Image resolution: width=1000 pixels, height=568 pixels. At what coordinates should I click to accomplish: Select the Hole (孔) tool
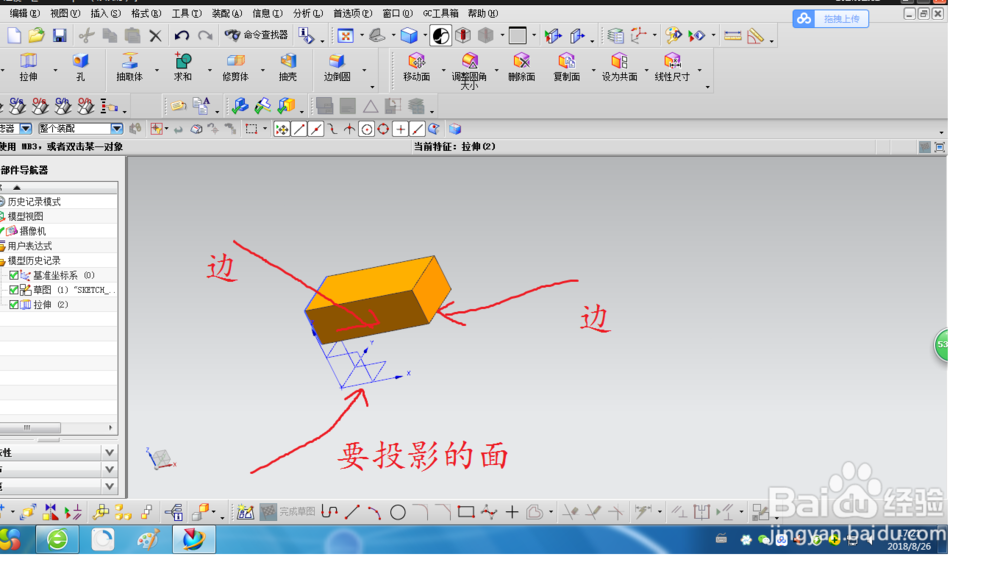(80, 67)
